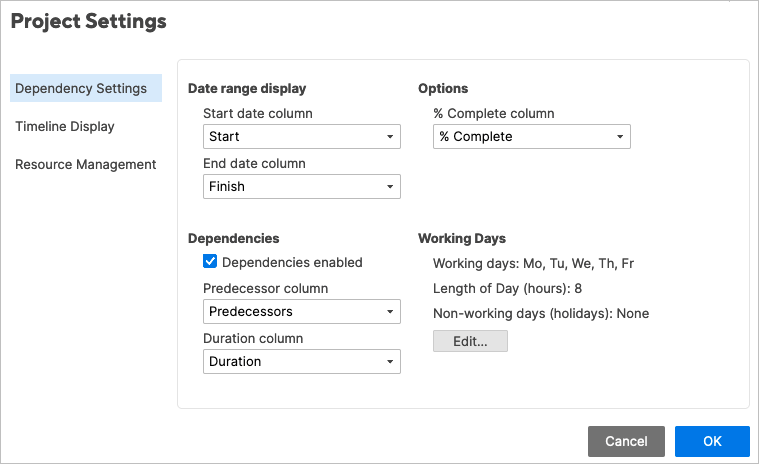Open the % Complete column dropdown
This screenshot has height=464, width=759.
(x=531, y=137)
